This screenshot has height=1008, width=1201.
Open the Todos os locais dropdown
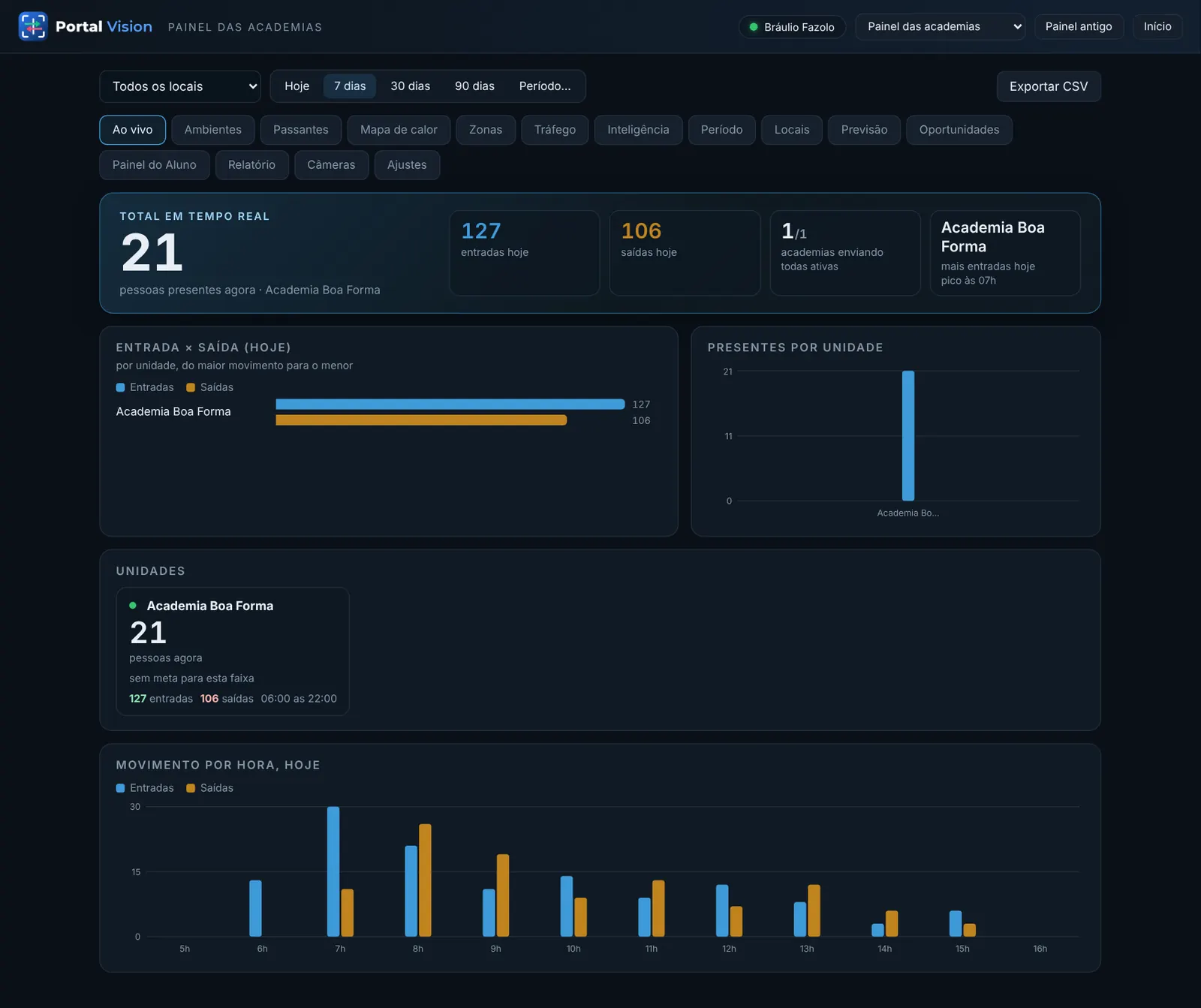(x=180, y=86)
